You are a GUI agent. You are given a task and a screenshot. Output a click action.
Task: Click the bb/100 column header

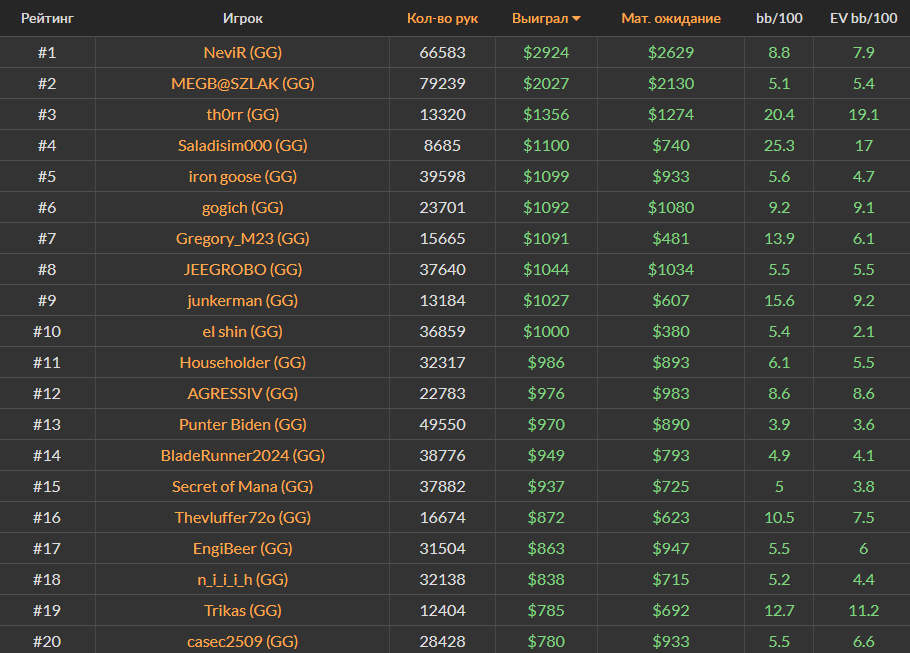[779, 18]
